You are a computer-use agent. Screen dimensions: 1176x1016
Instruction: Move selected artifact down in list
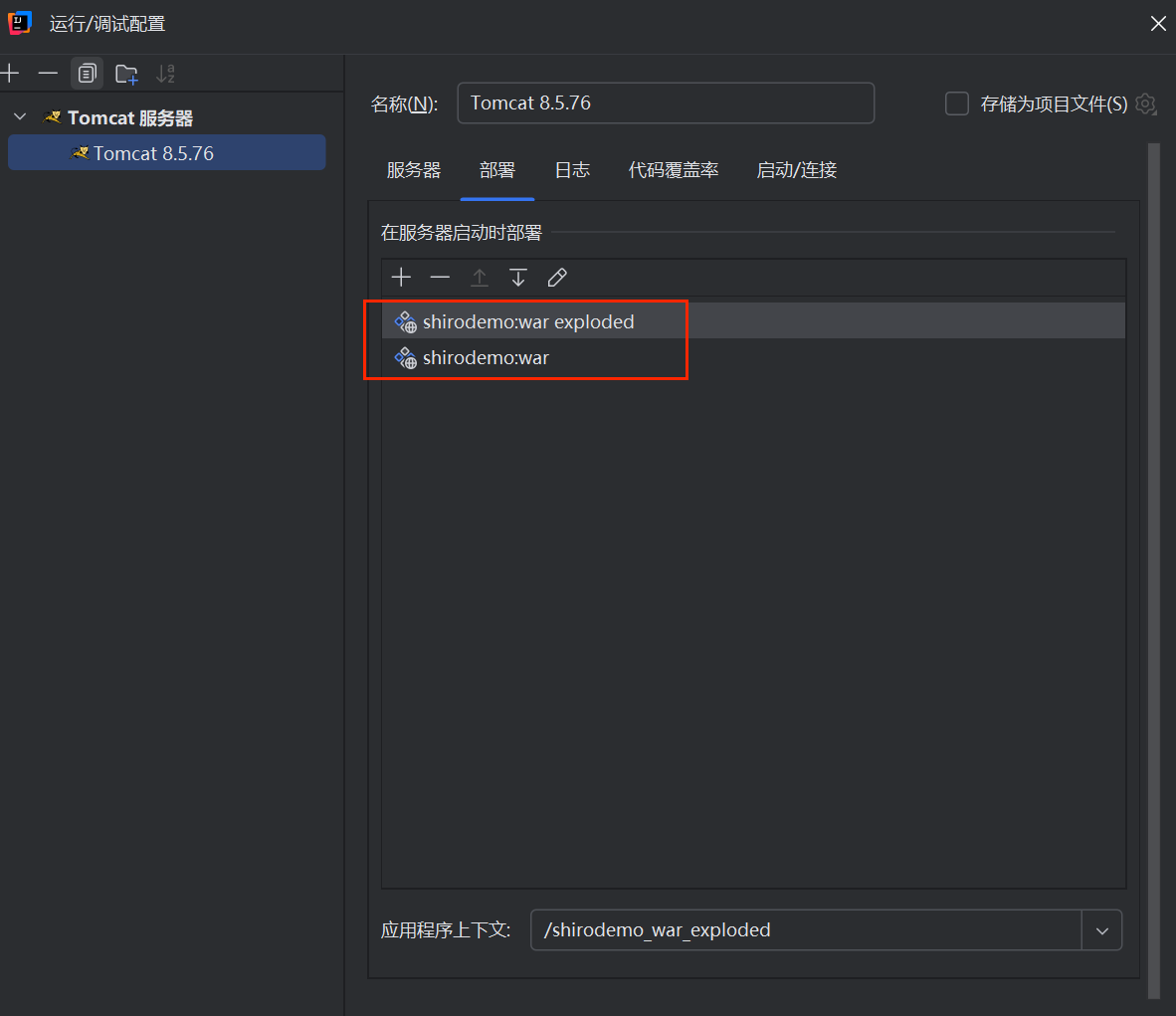coord(518,278)
